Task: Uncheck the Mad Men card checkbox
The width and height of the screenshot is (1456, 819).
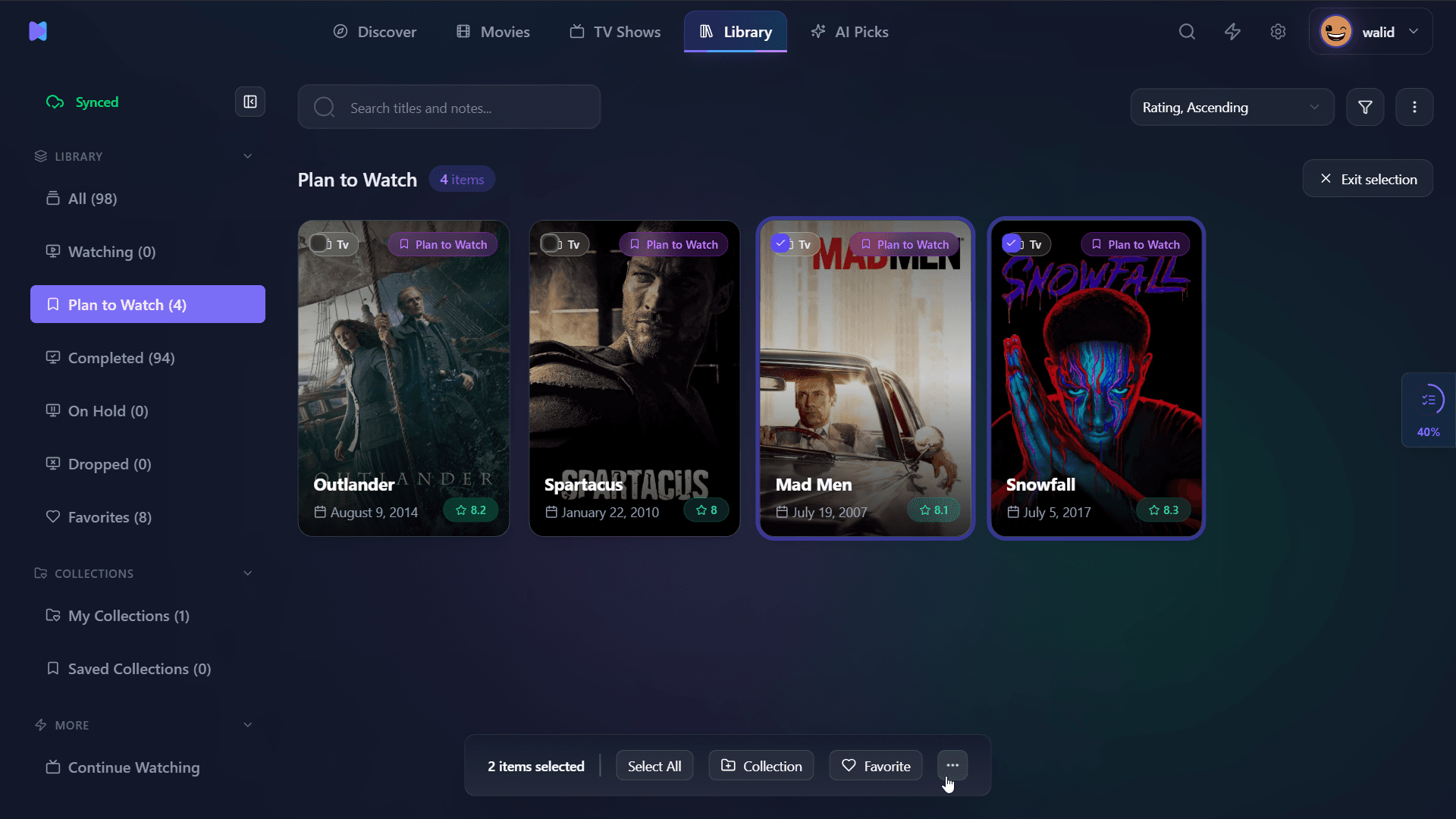Action: 780,243
